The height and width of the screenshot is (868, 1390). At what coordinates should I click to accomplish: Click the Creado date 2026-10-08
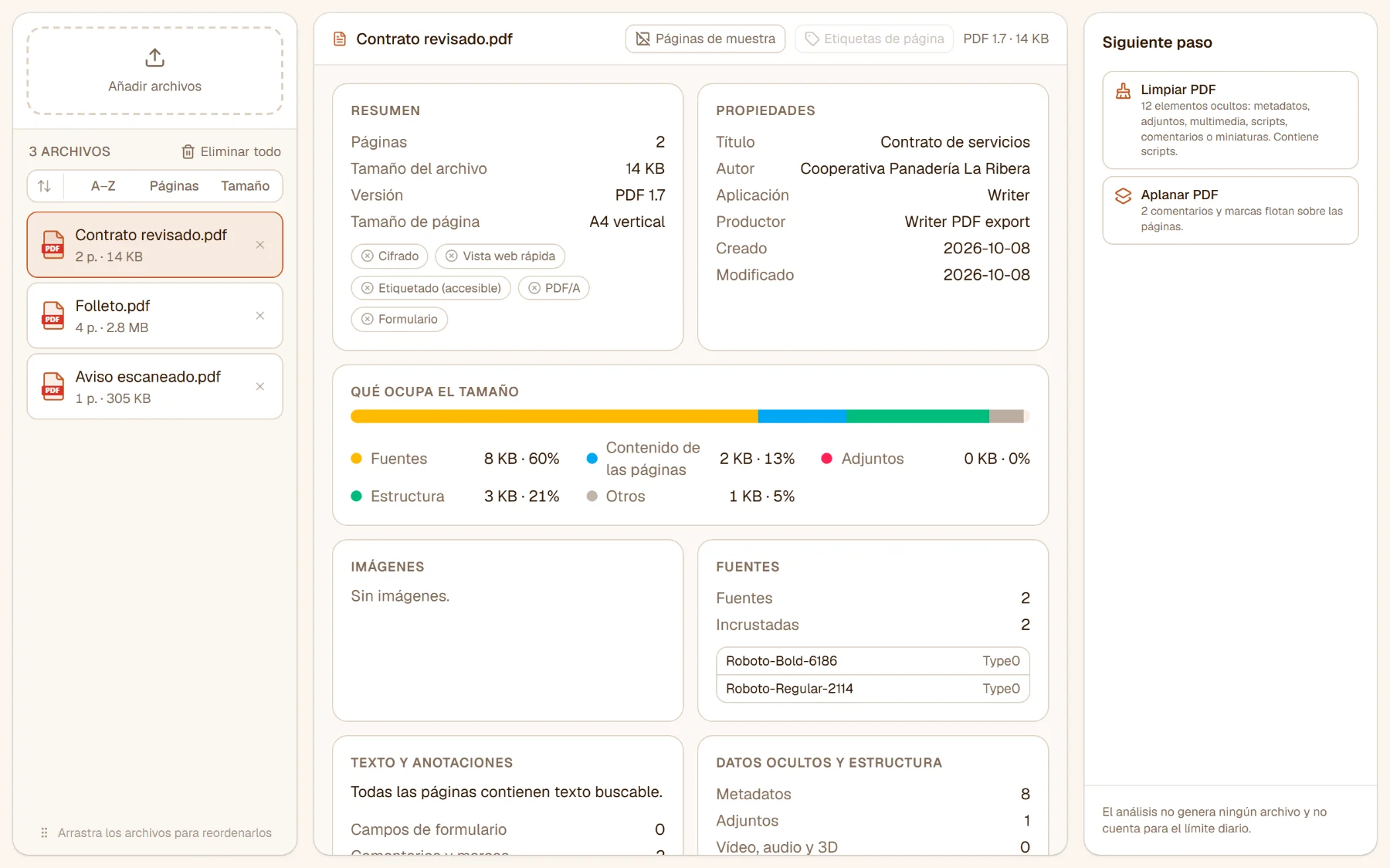pos(986,248)
